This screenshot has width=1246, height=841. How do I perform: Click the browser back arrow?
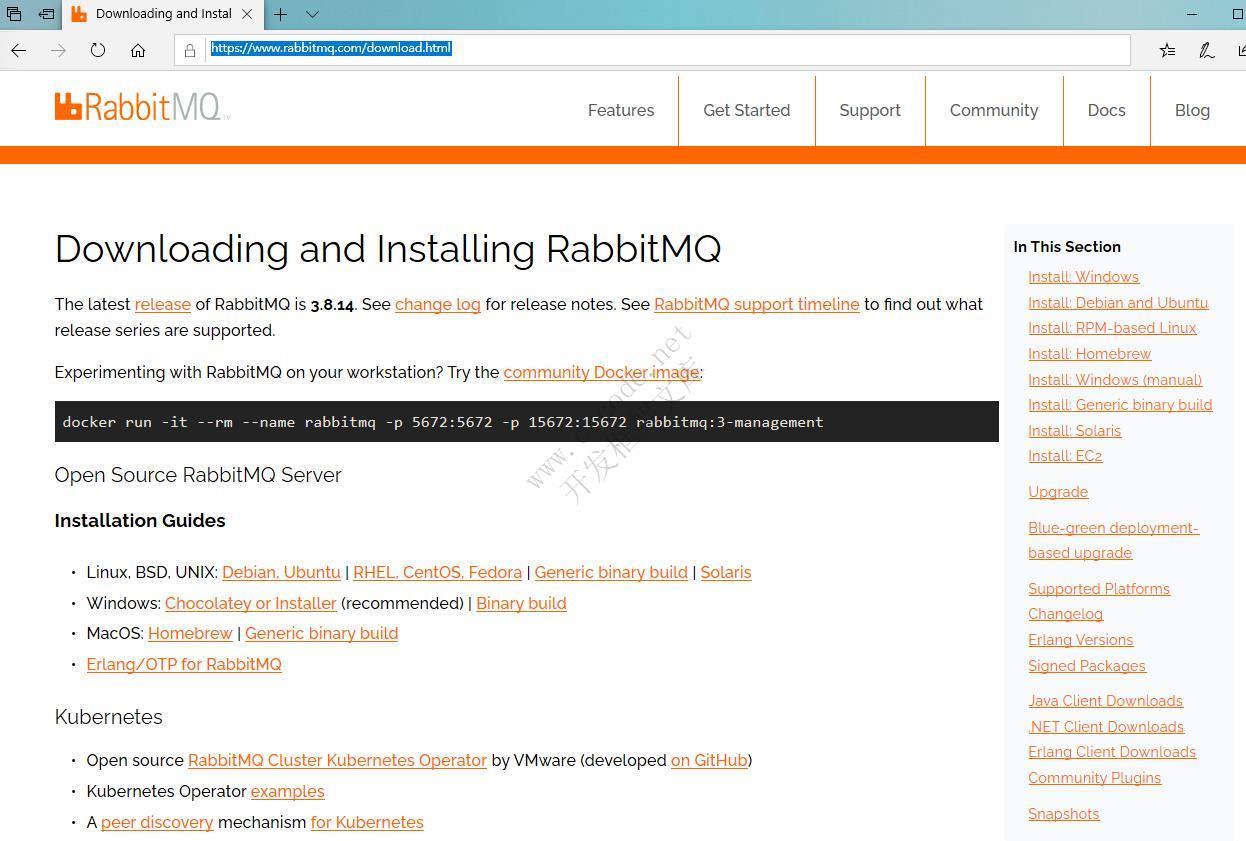pyautogui.click(x=19, y=50)
